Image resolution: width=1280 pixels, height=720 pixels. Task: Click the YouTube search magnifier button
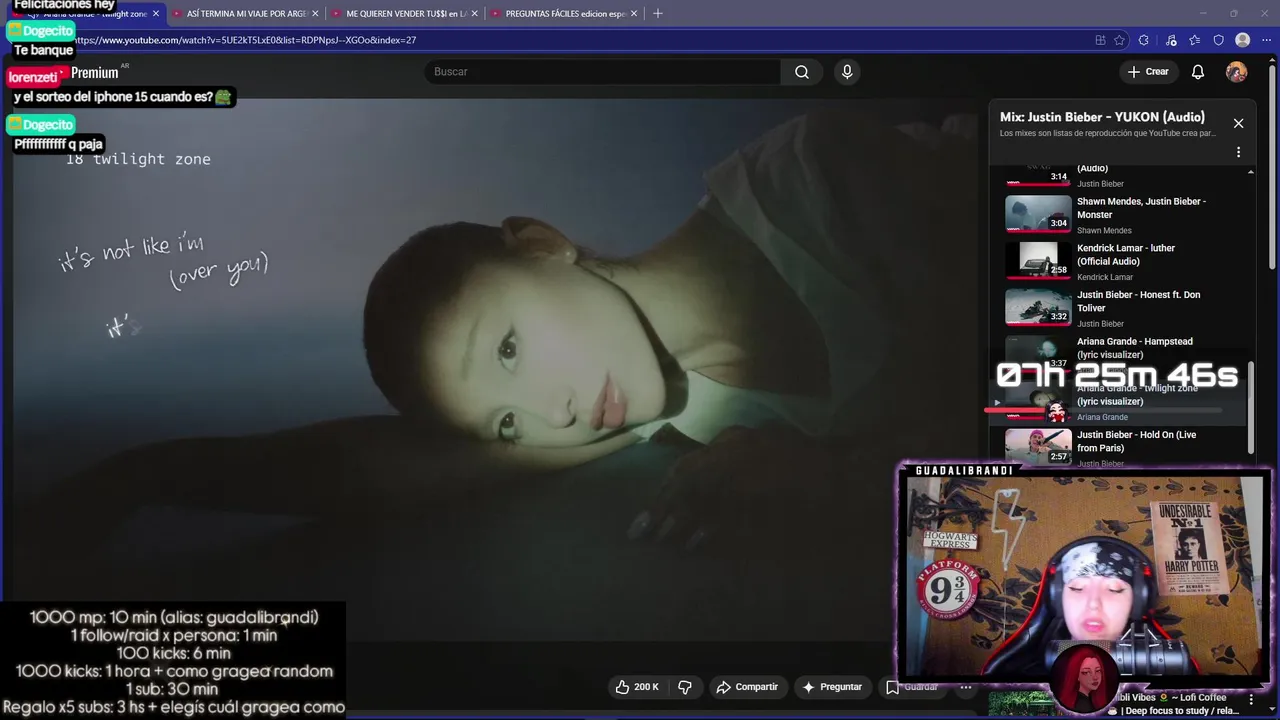(x=801, y=72)
